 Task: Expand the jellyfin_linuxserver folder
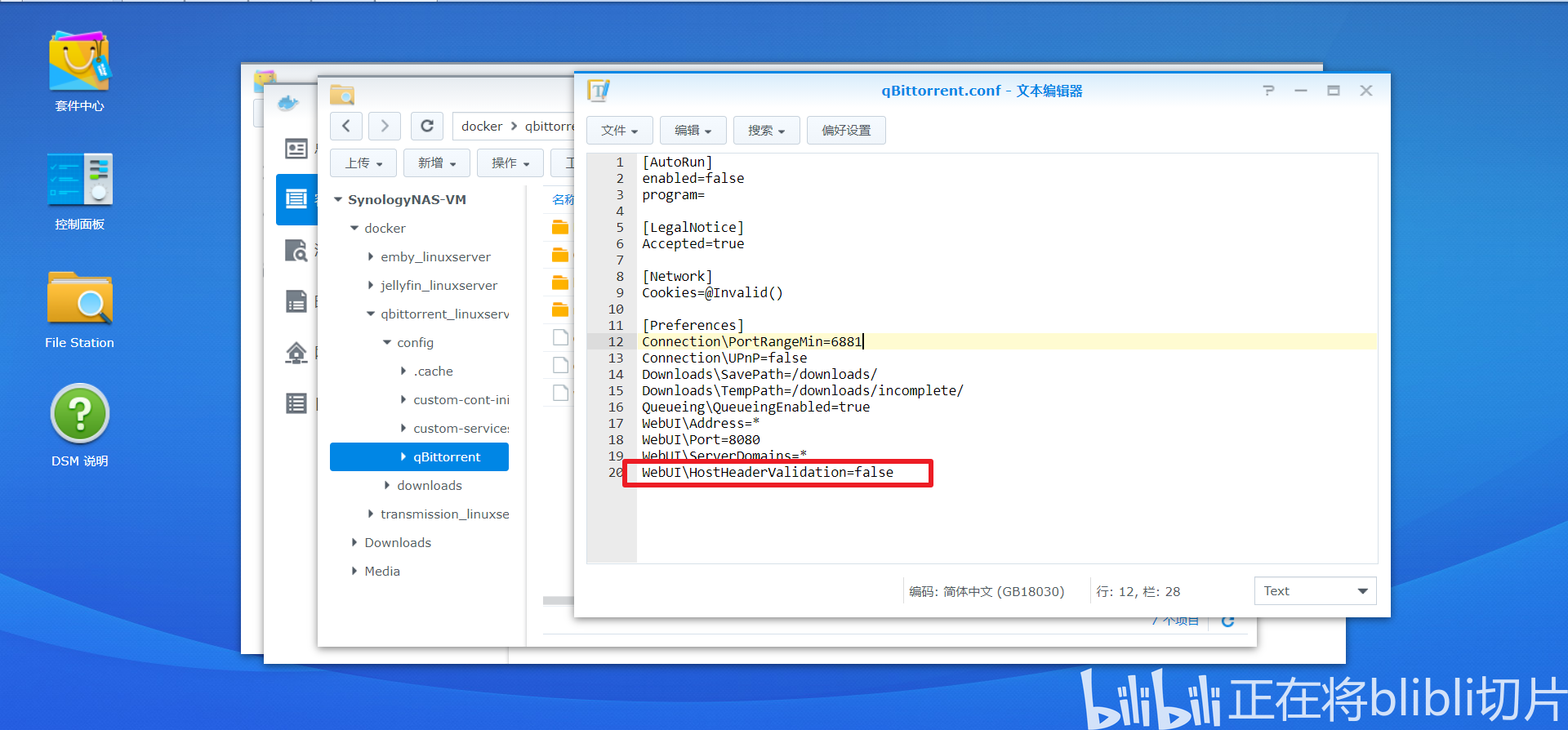click(x=371, y=286)
